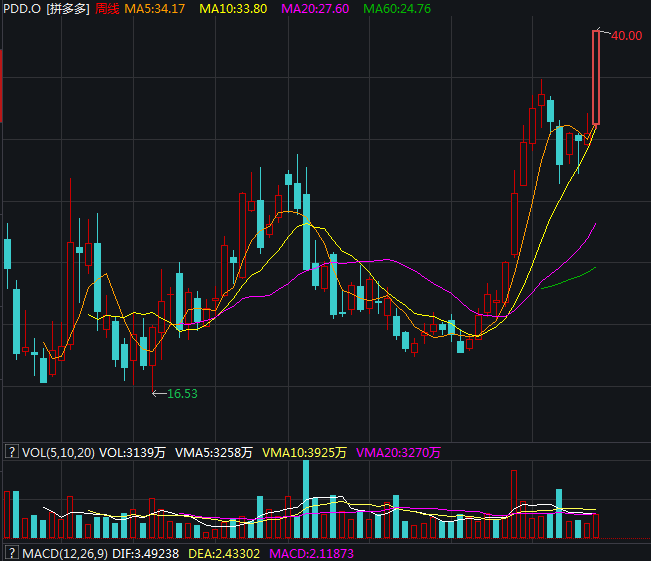Open the MACD indicator help question-mark icon

(12, 553)
